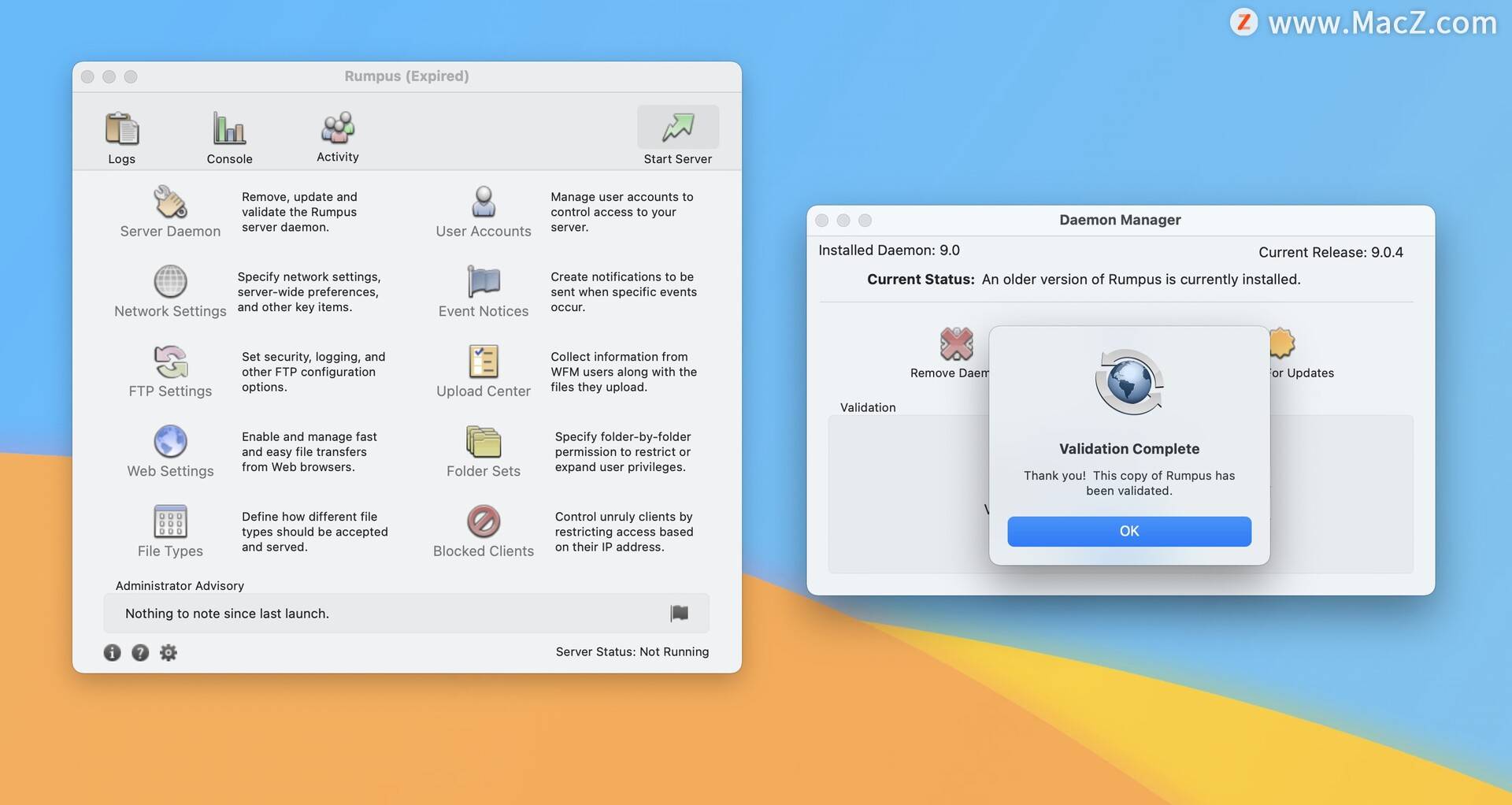This screenshot has width=1512, height=805.
Task: Click the Web Settings label
Action: pos(170,471)
